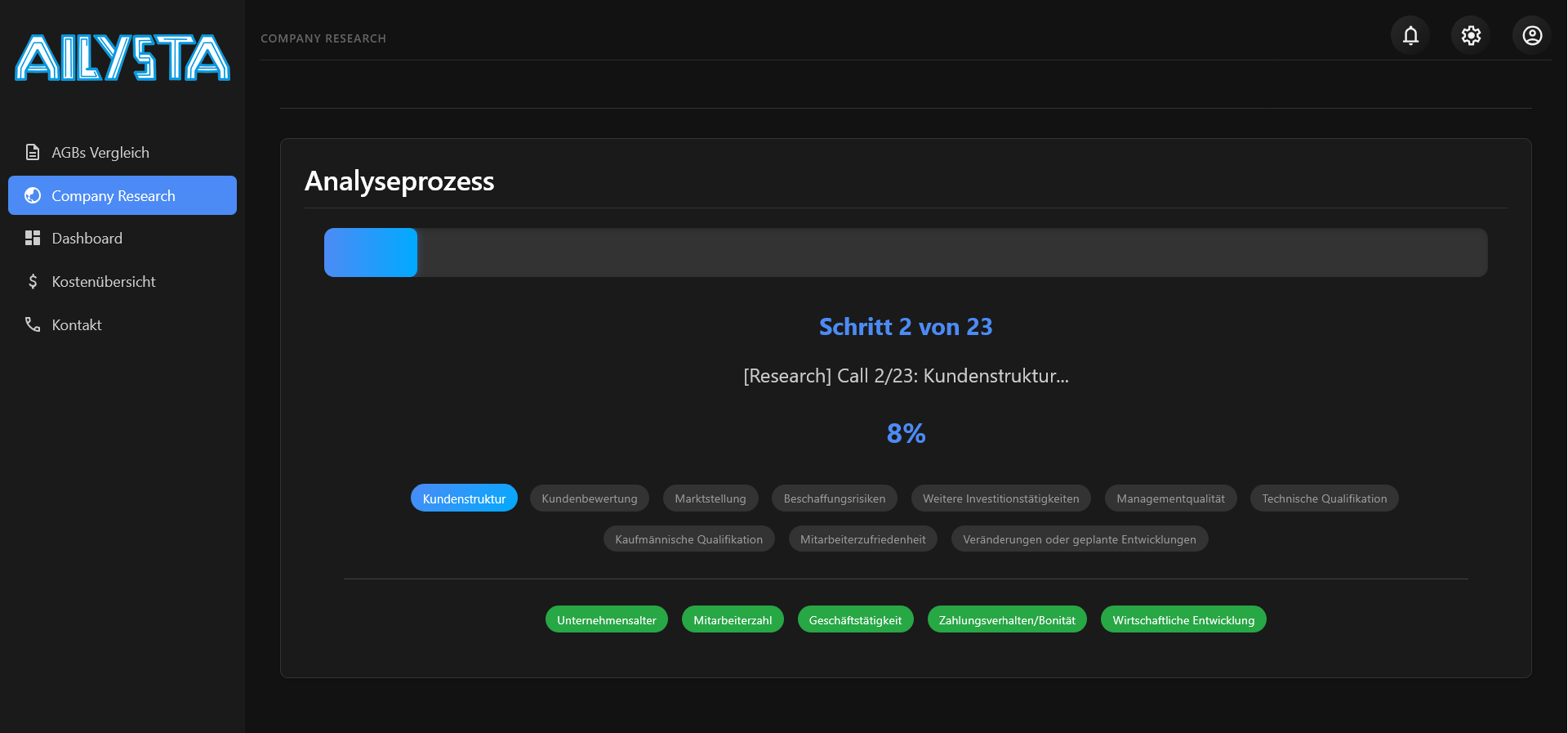Click the Mitarbeiterzufriedenheit chip
The width and height of the screenshot is (1568, 733).
(862, 539)
